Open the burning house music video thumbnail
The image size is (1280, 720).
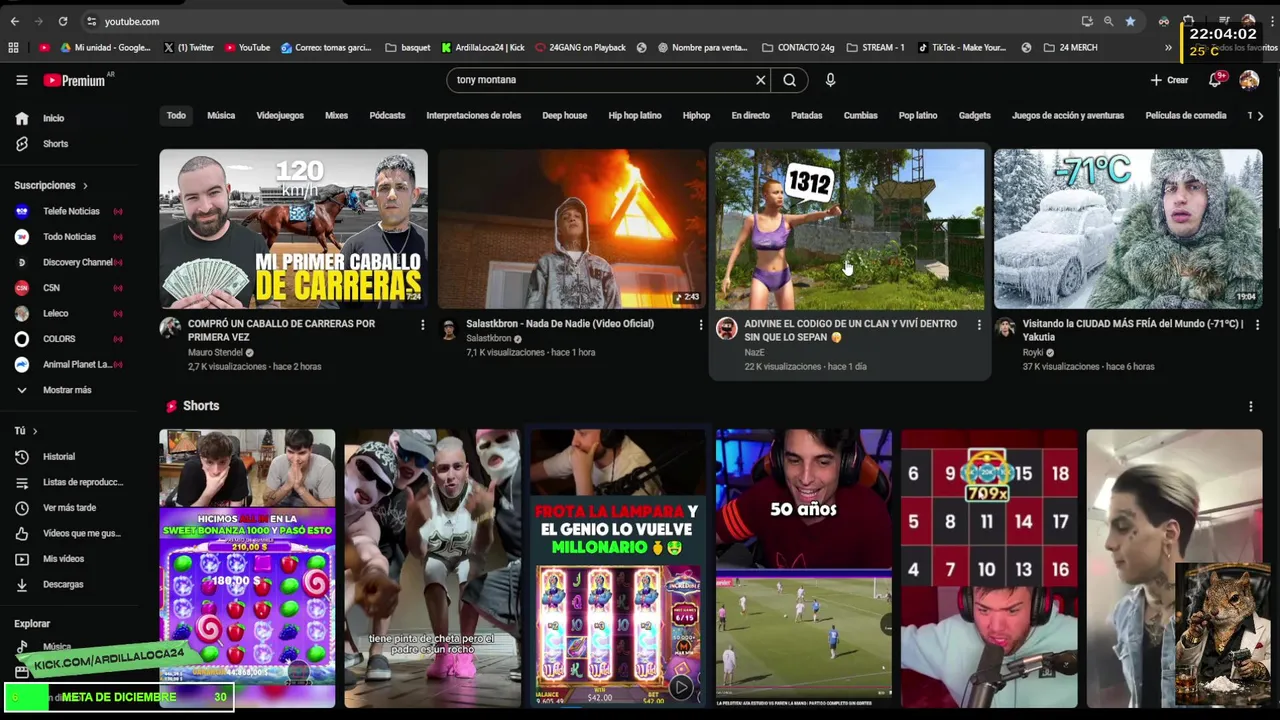572,229
